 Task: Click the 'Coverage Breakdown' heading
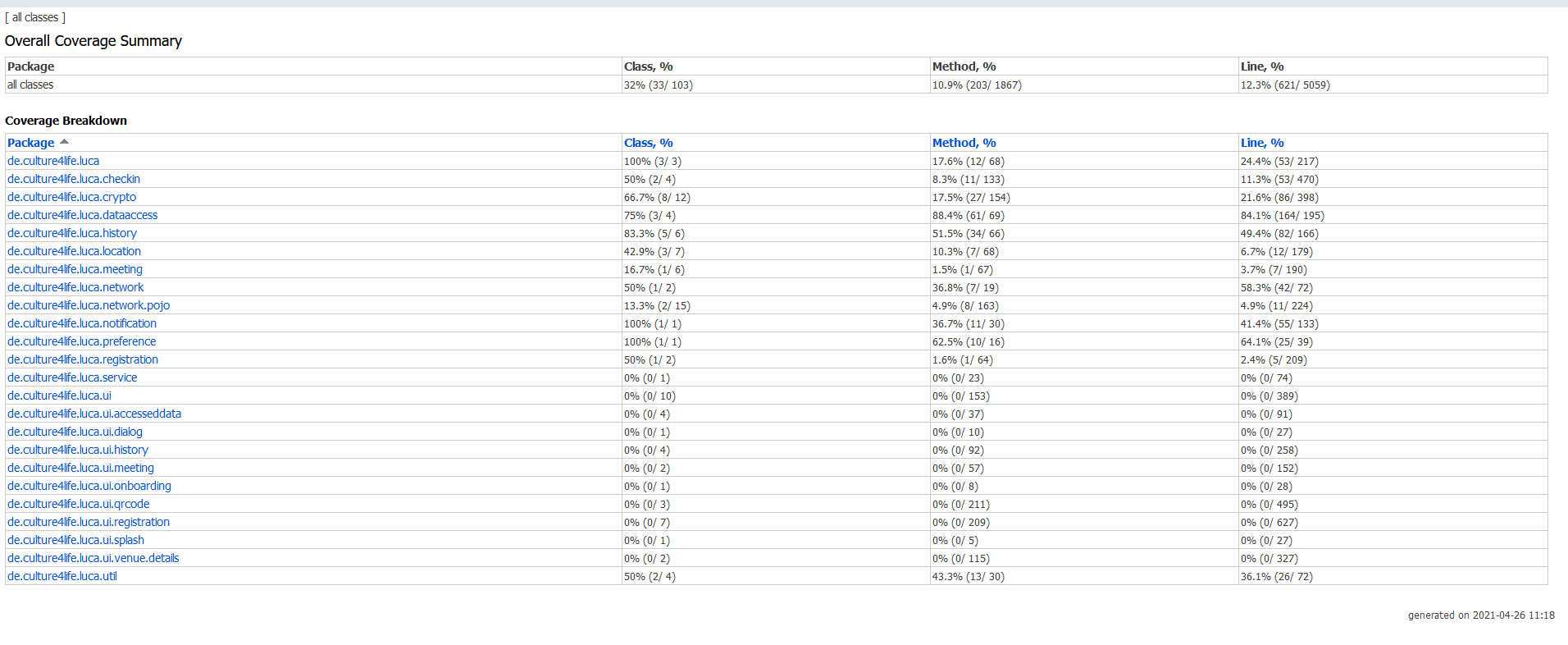(x=66, y=121)
